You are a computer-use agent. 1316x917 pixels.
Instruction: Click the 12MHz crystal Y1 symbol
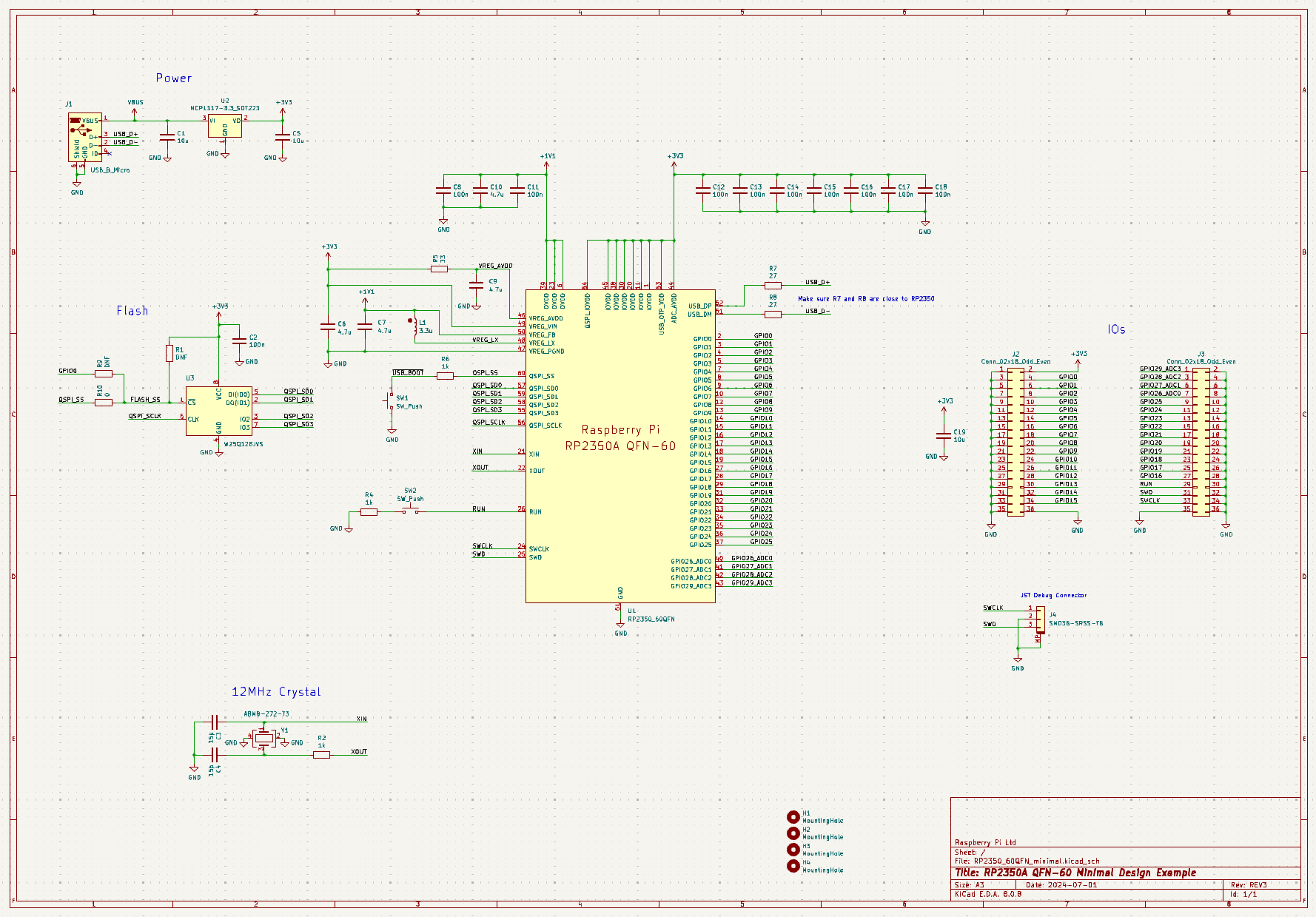click(x=264, y=738)
